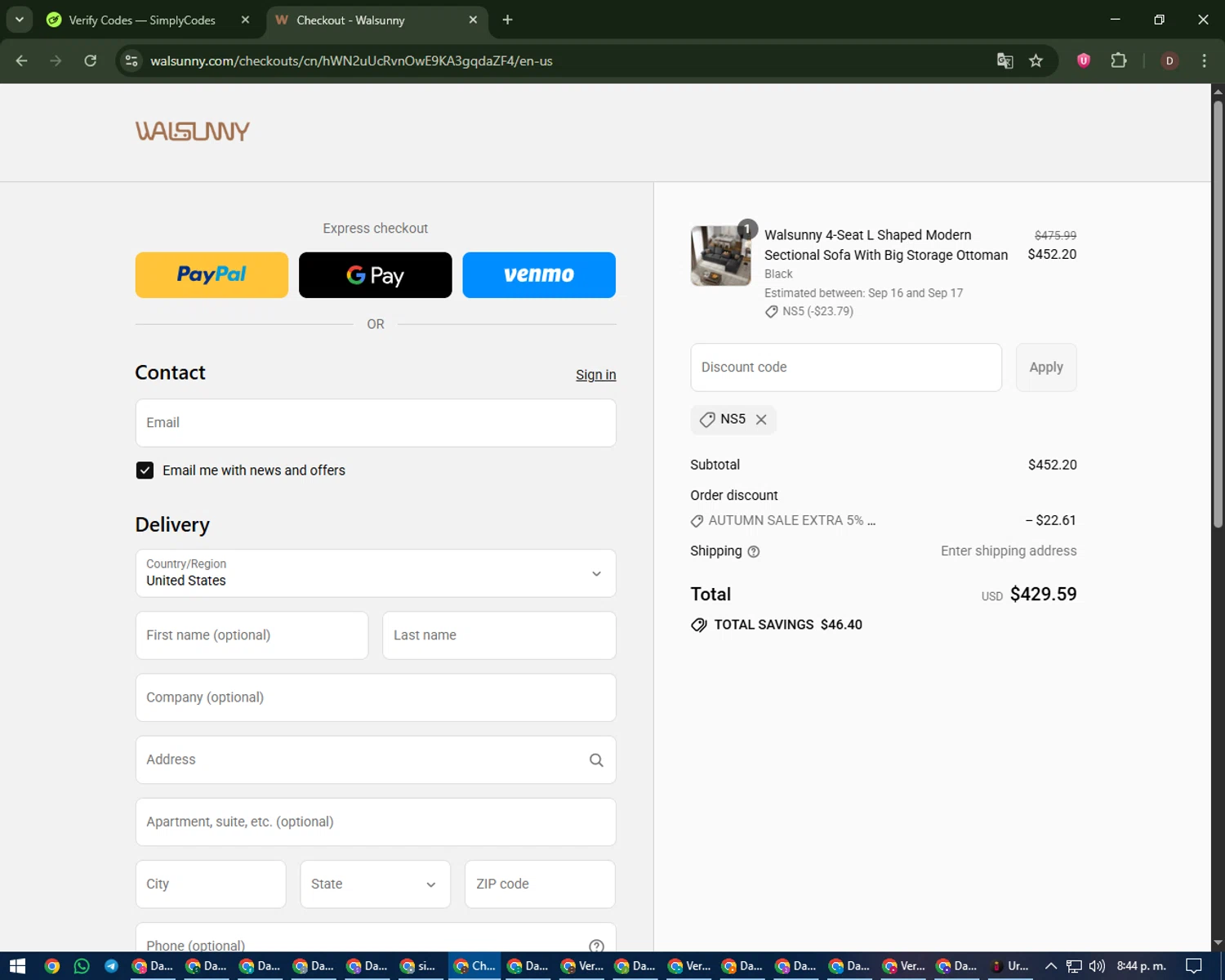Open the Country/Region dropdown
This screenshot has height=980, width=1225.
(x=376, y=573)
